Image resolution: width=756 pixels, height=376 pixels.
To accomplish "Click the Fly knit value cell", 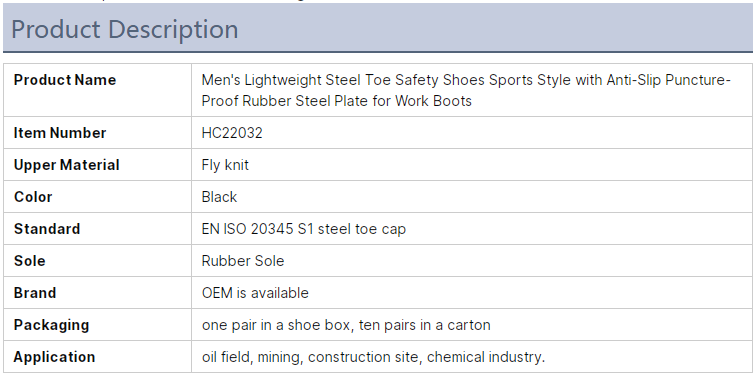I will pyautogui.click(x=472, y=165).
